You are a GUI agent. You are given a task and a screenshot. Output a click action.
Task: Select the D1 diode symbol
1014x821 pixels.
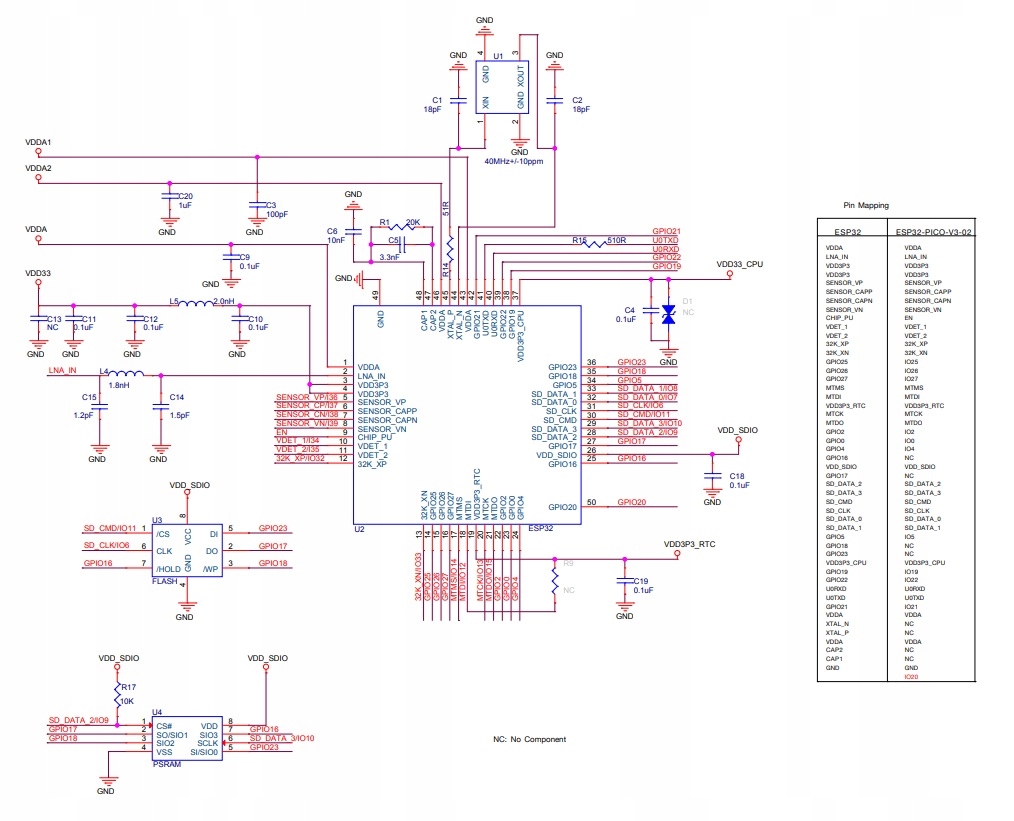pos(669,315)
